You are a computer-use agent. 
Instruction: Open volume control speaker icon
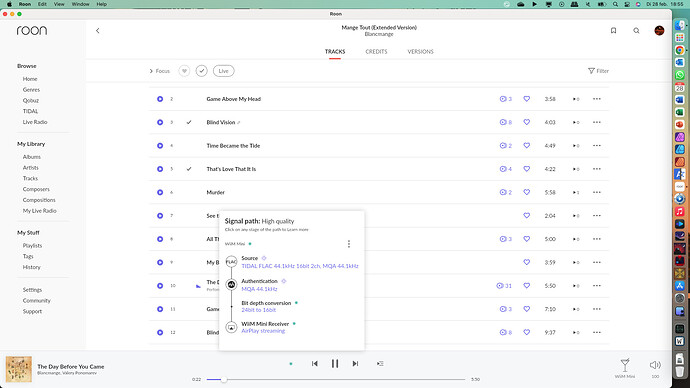655,365
